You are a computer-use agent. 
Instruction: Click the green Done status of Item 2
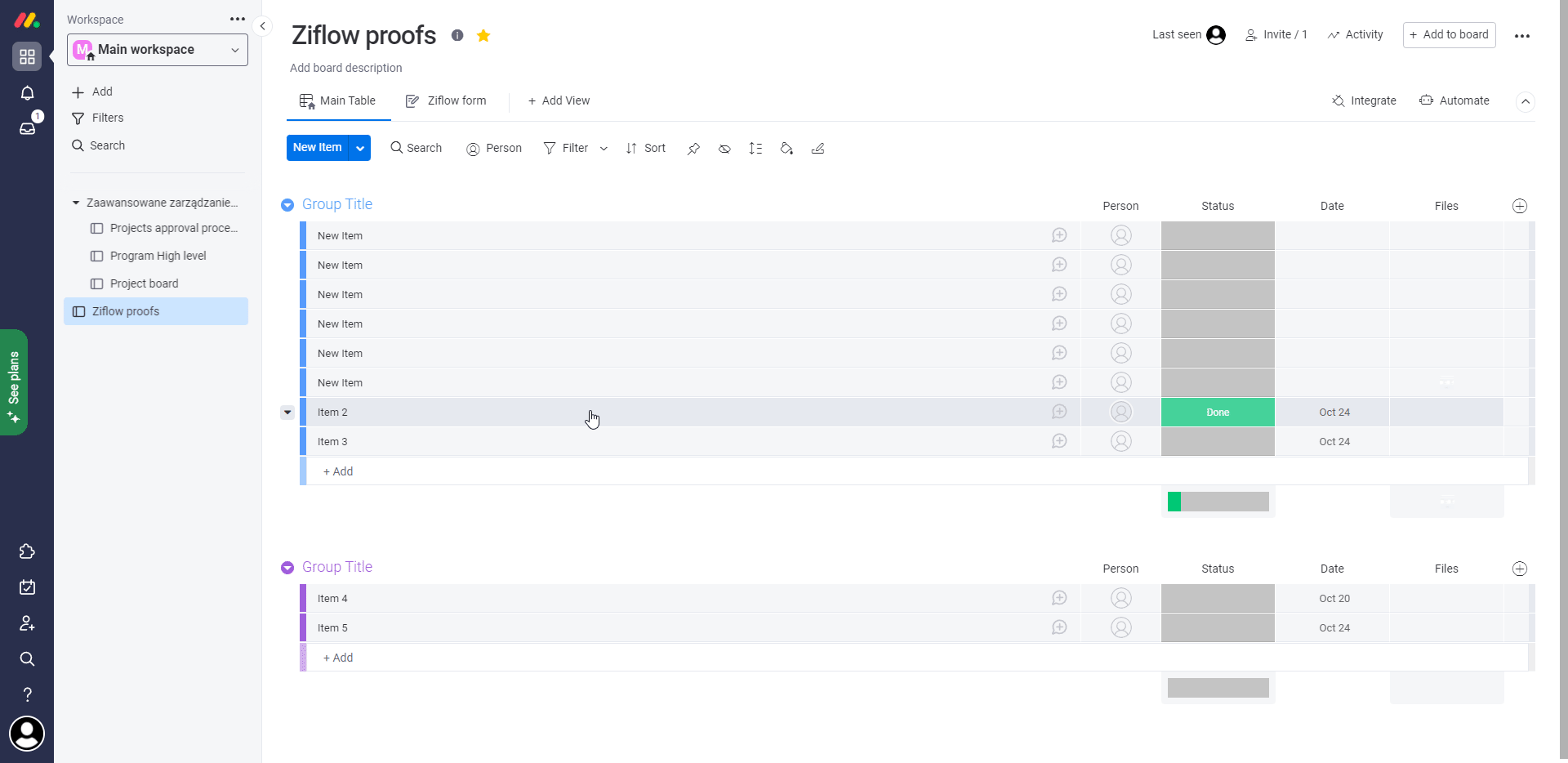pyautogui.click(x=1217, y=413)
